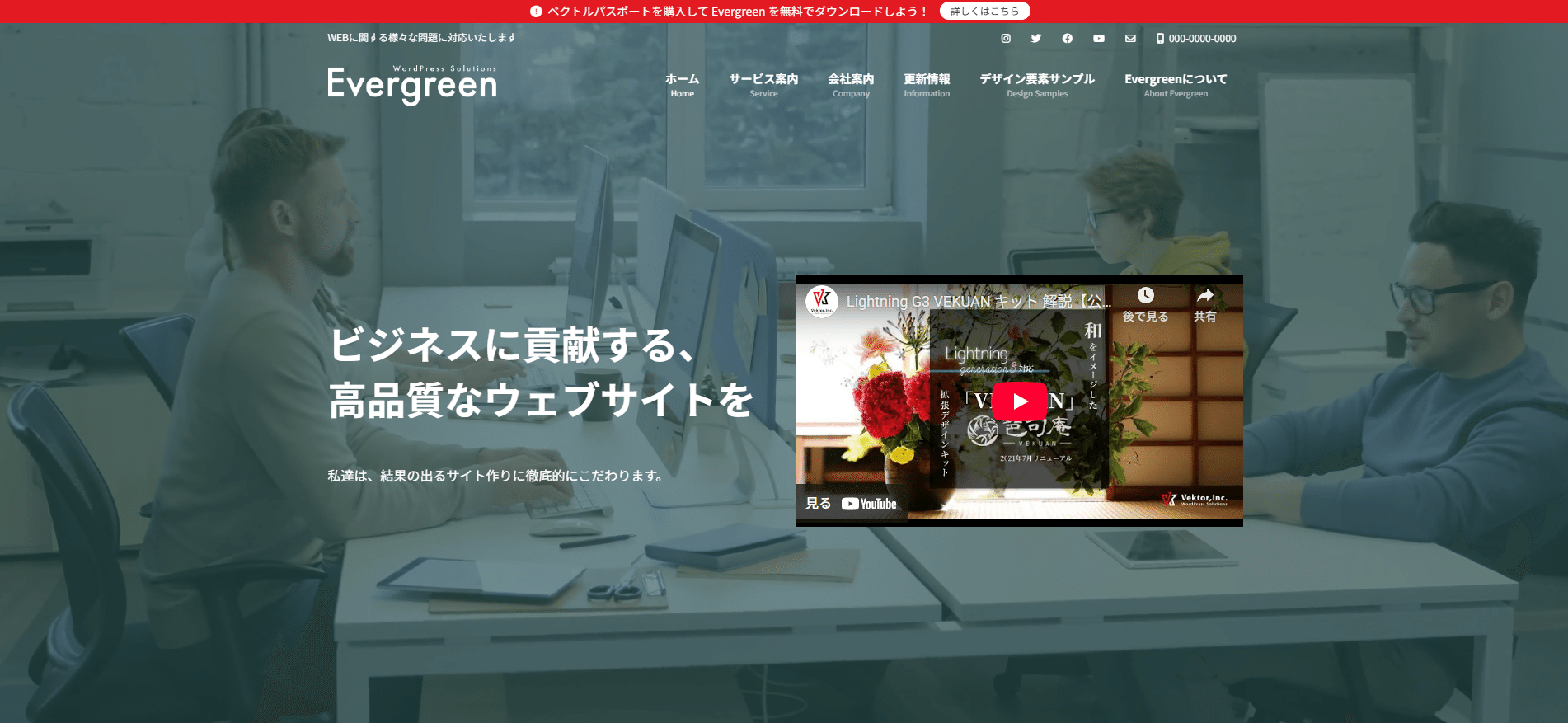Screen dimensions: 1568x723
Task: Open the 更新情報 Information menu
Action: point(927,85)
